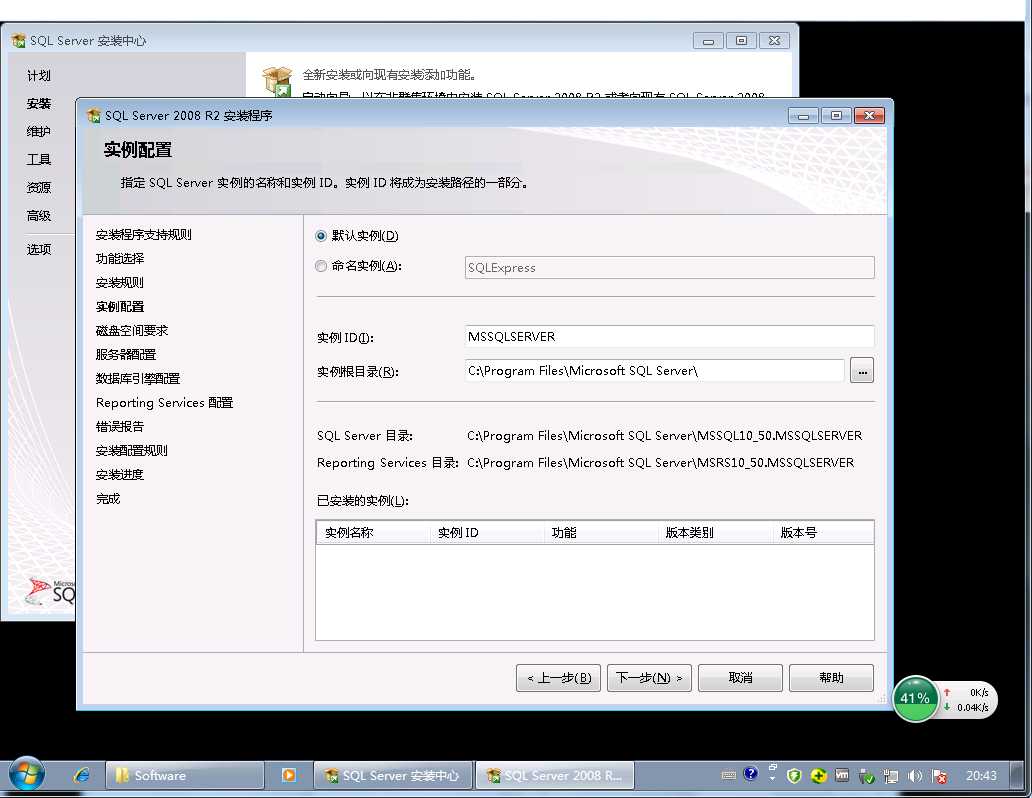Click the 实例根目录 instance root path field
The height and width of the screenshot is (798, 1032).
654,371
